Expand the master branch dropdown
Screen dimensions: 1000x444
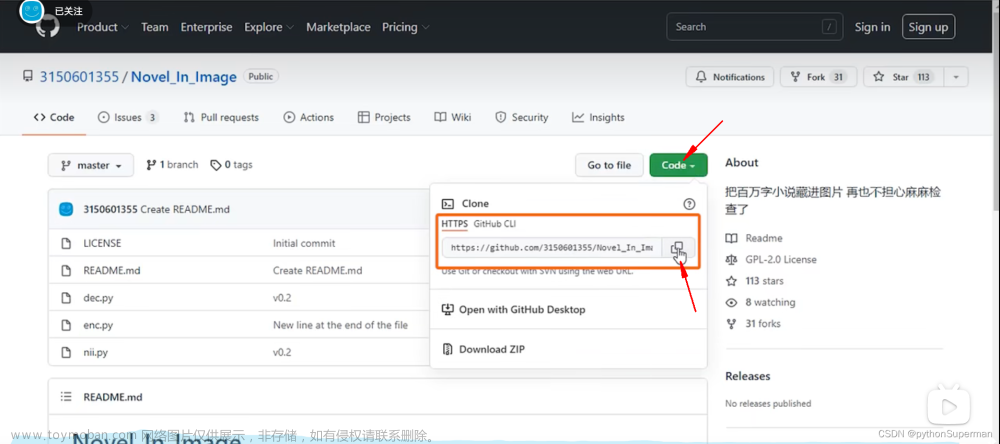(x=91, y=165)
